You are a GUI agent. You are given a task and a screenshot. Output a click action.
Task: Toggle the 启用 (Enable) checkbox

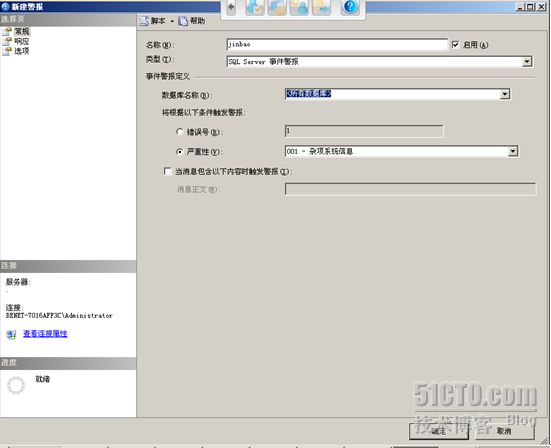click(455, 45)
